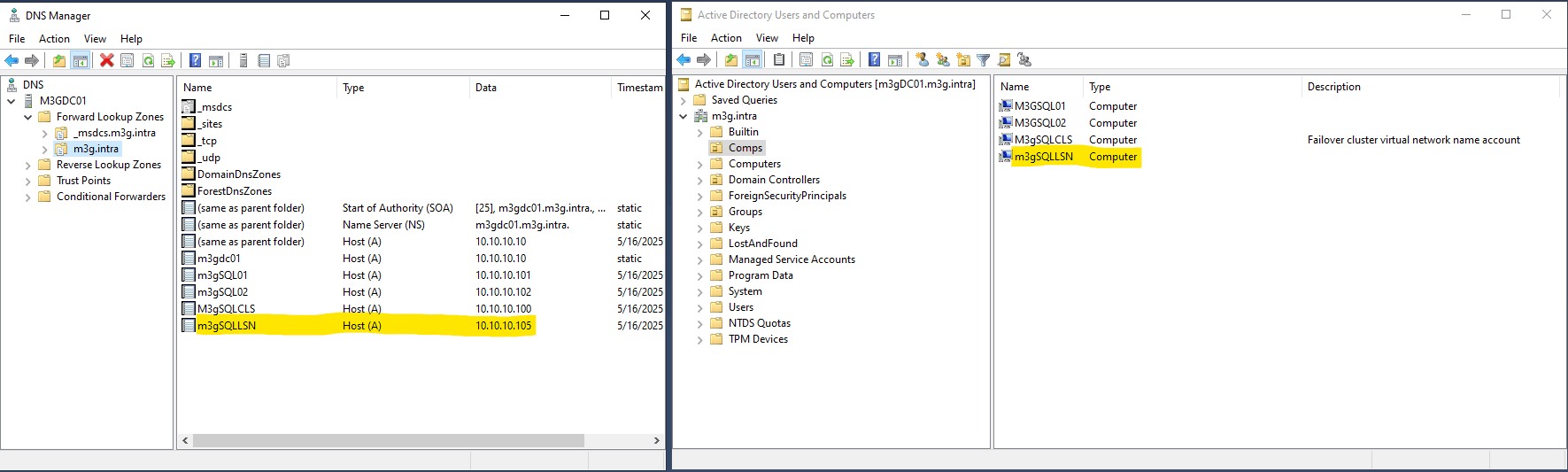Click Back arrow in DNS Manager toolbar
Image resolution: width=1568 pixels, height=472 pixels.
click(12, 60)
